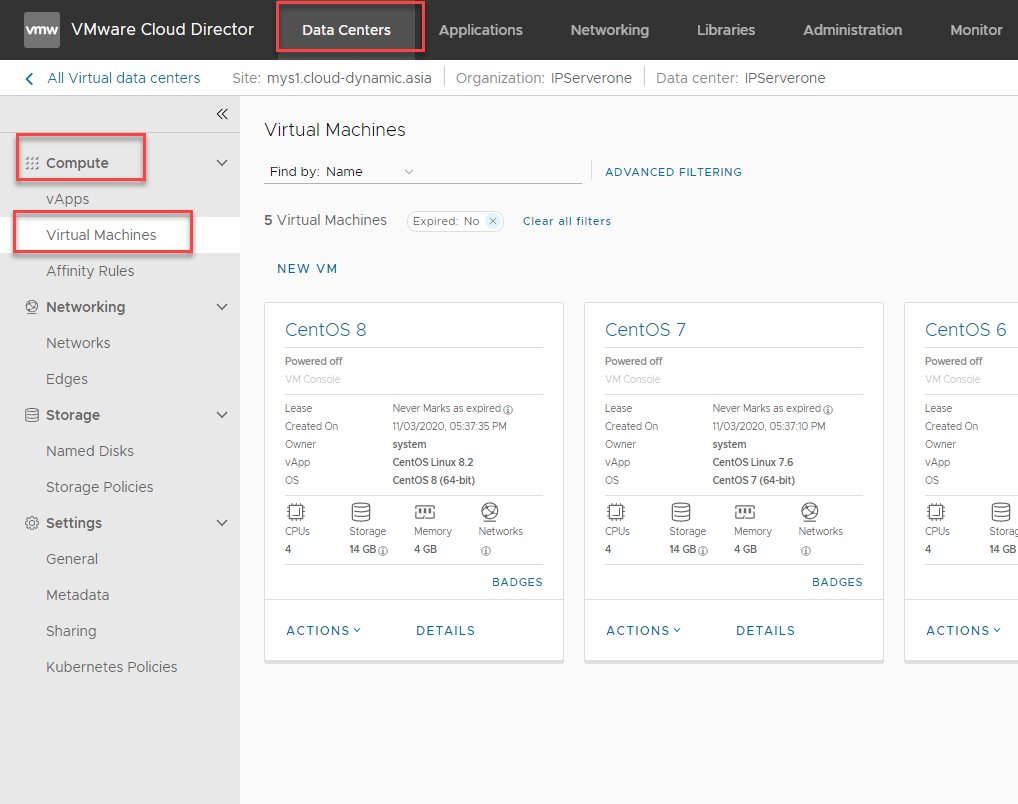The height and width of the screenshot is (804, 1018).
Task: Open Storage Policies in sidebar
Action: tap(99, 487)
